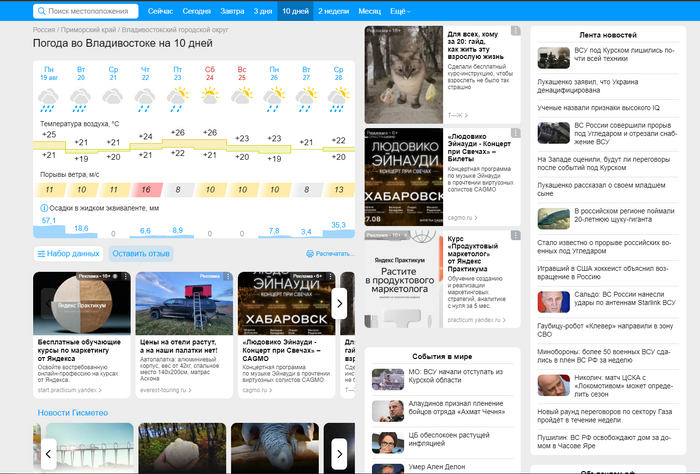Select Friday 23 weather icon
The image size is (700, 474).
click(177, 99)
